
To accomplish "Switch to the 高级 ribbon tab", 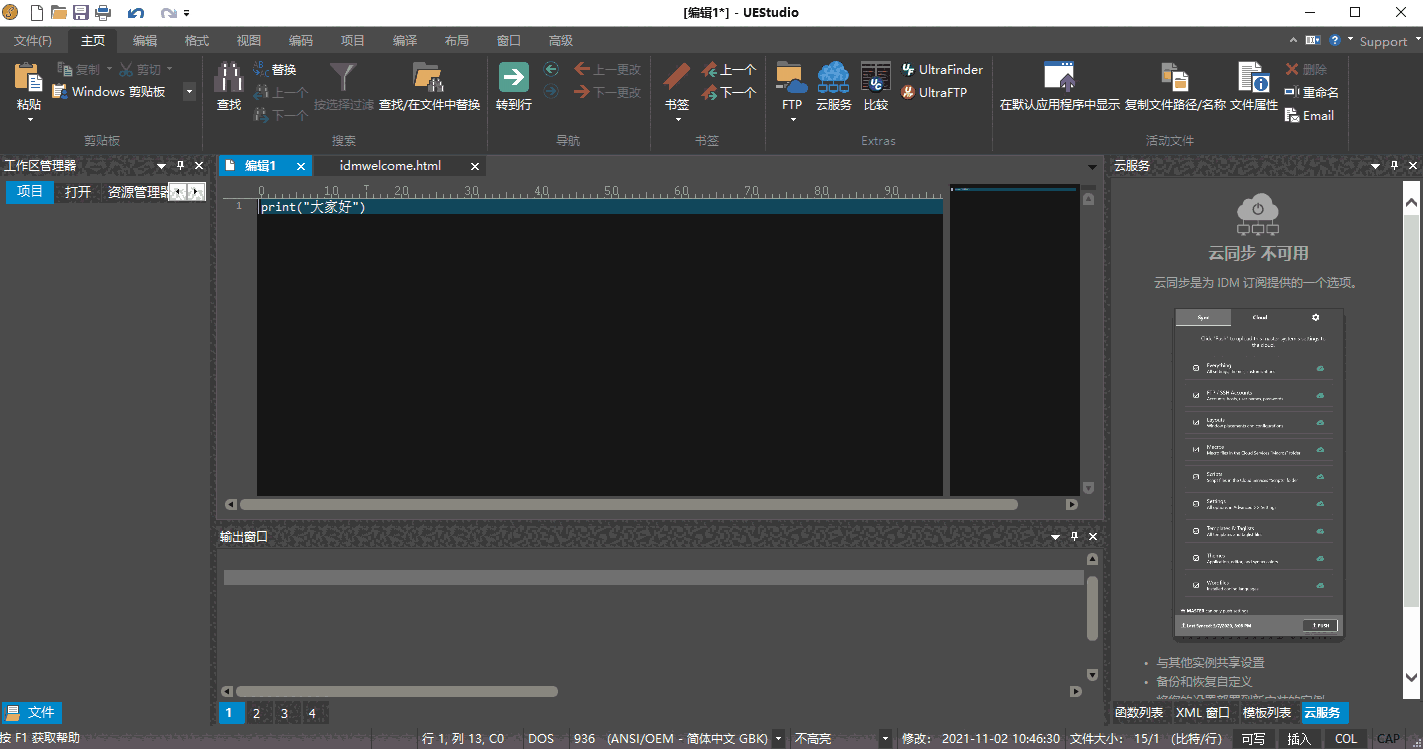I will [560, 40].
